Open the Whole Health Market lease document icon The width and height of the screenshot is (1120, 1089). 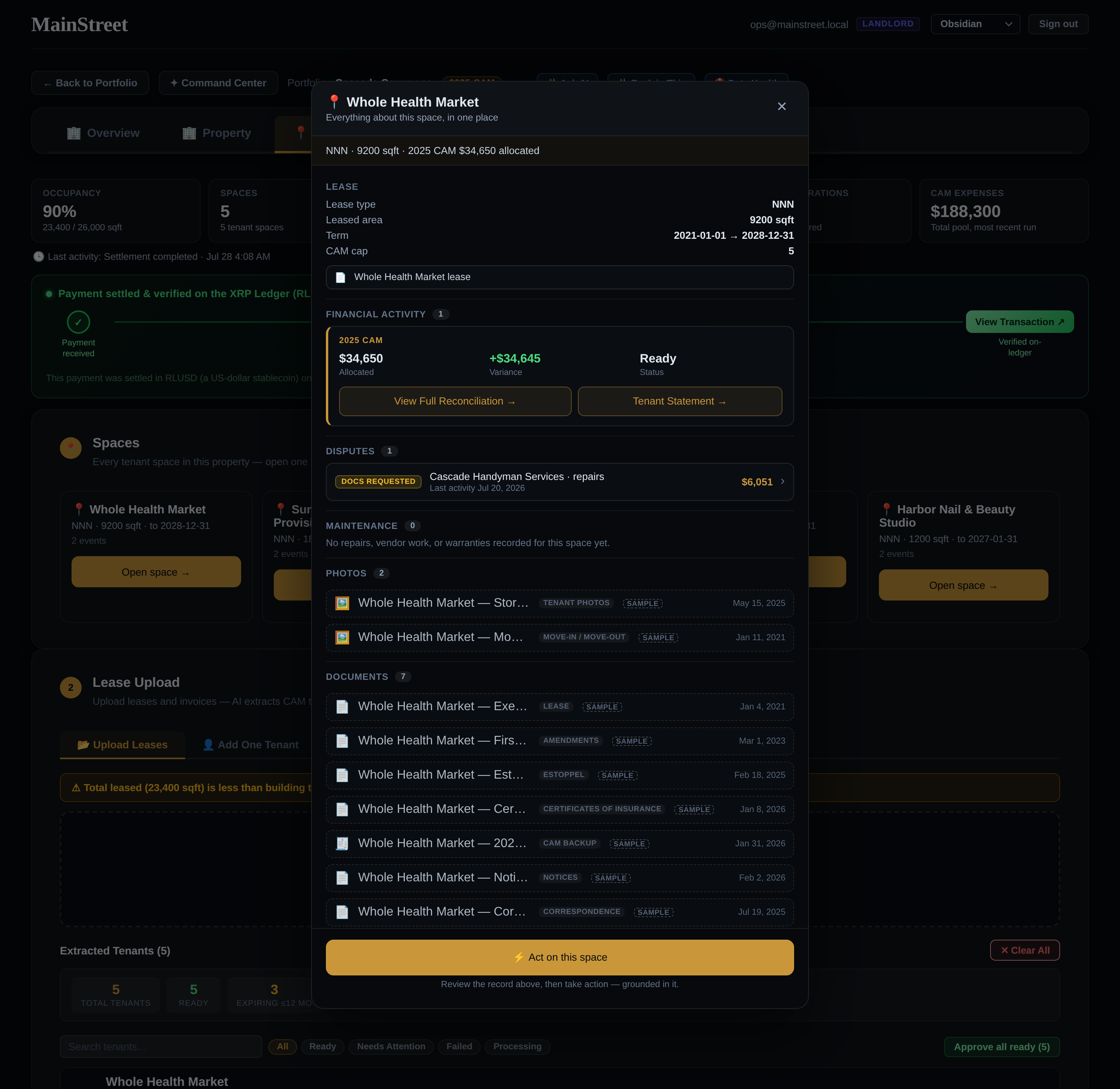340,277
